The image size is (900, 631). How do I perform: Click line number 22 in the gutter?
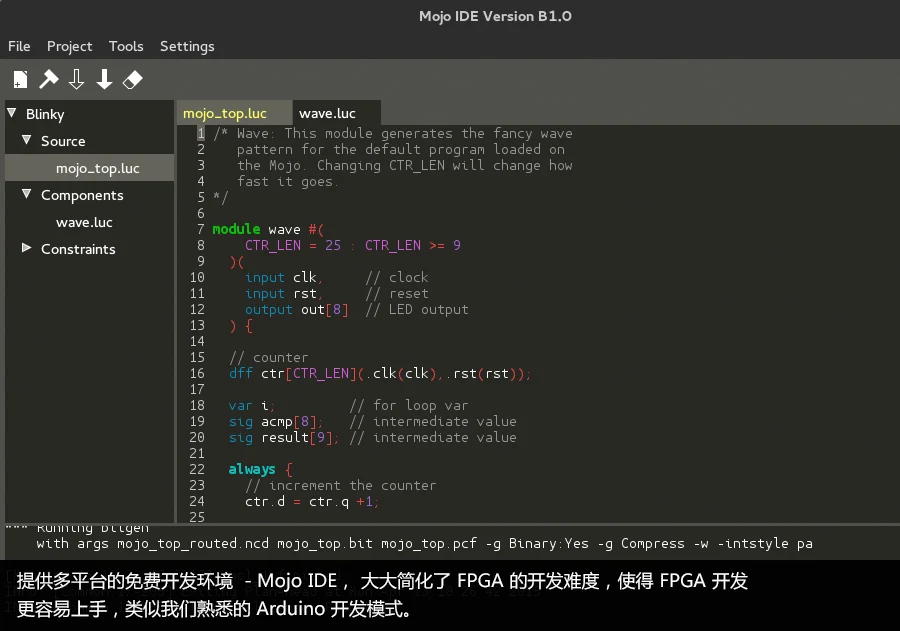(x=197, y=469)
